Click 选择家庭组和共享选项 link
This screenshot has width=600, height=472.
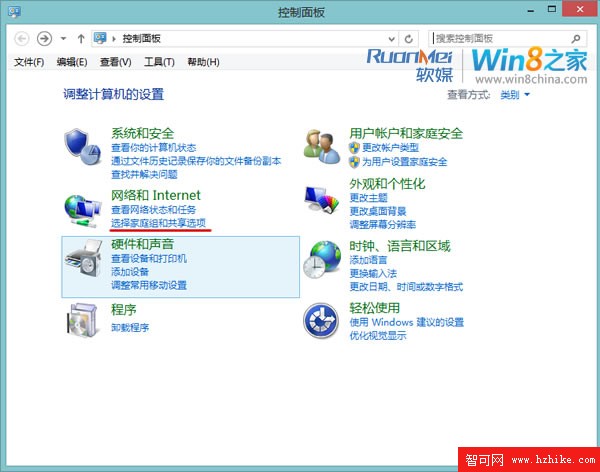158,223
